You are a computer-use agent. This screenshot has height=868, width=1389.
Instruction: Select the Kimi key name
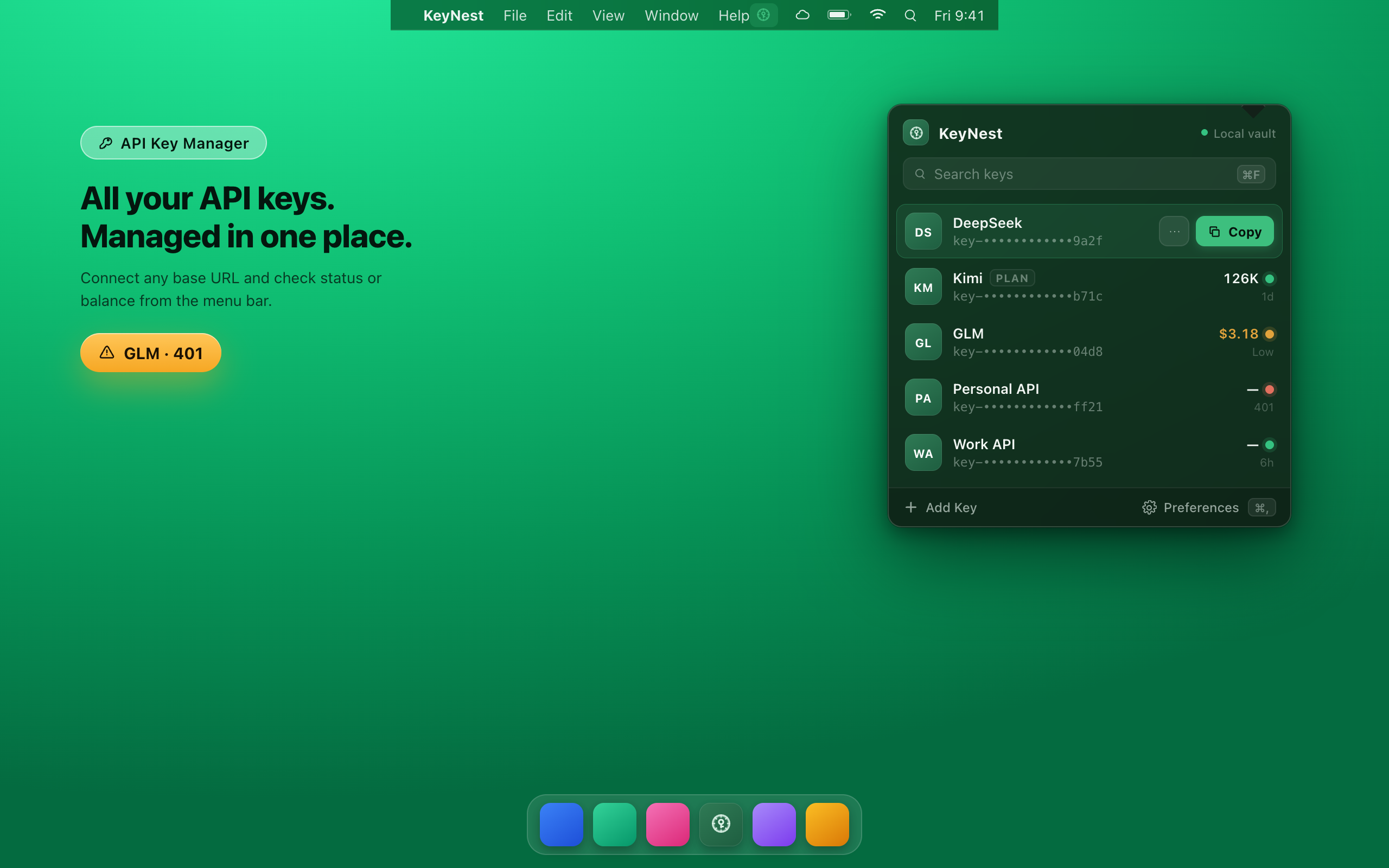pos(968,278)
